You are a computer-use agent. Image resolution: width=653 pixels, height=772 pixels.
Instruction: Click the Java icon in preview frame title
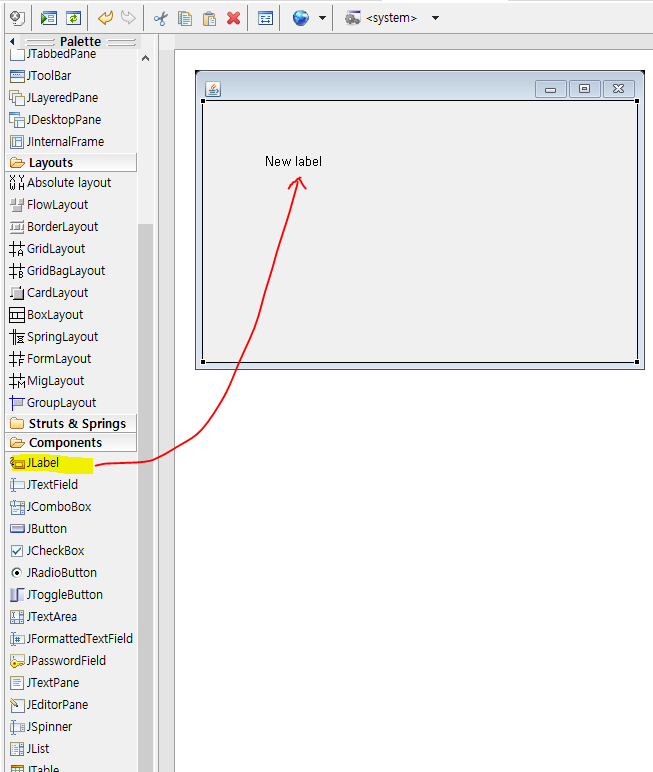click(213, 89)
